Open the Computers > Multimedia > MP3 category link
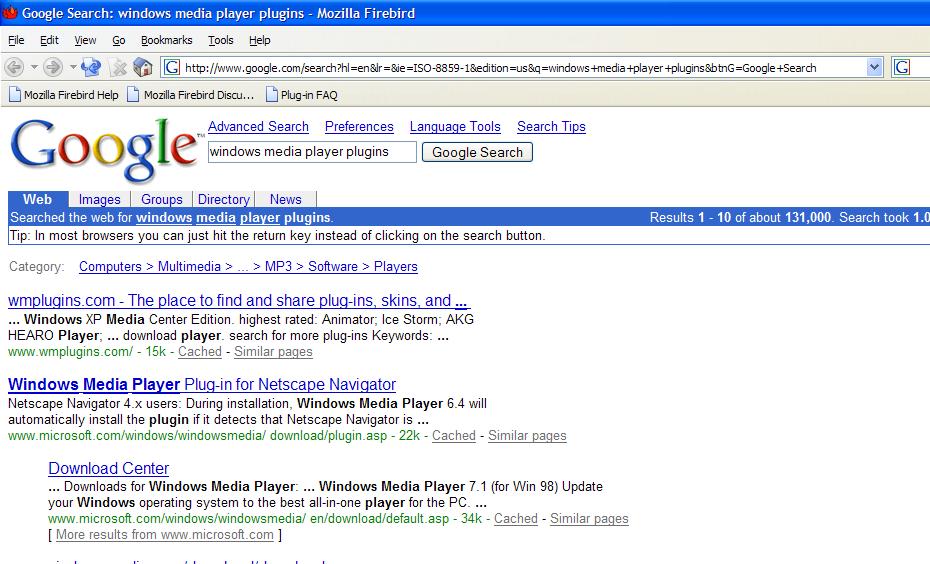Screen dimensions: 930x564 click(x=248, y=267)
